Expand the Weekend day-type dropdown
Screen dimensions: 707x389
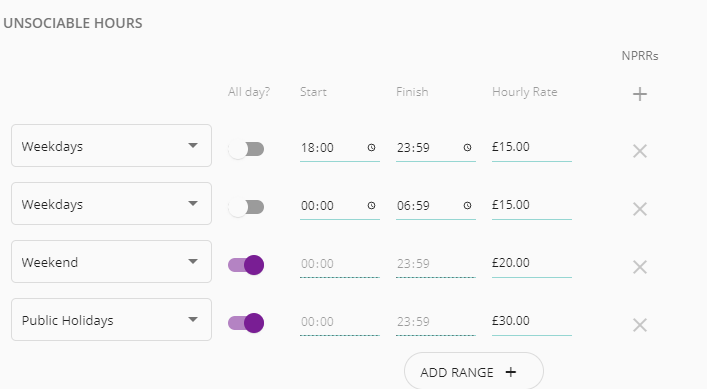pyautogui.click(x=111, y=261)
